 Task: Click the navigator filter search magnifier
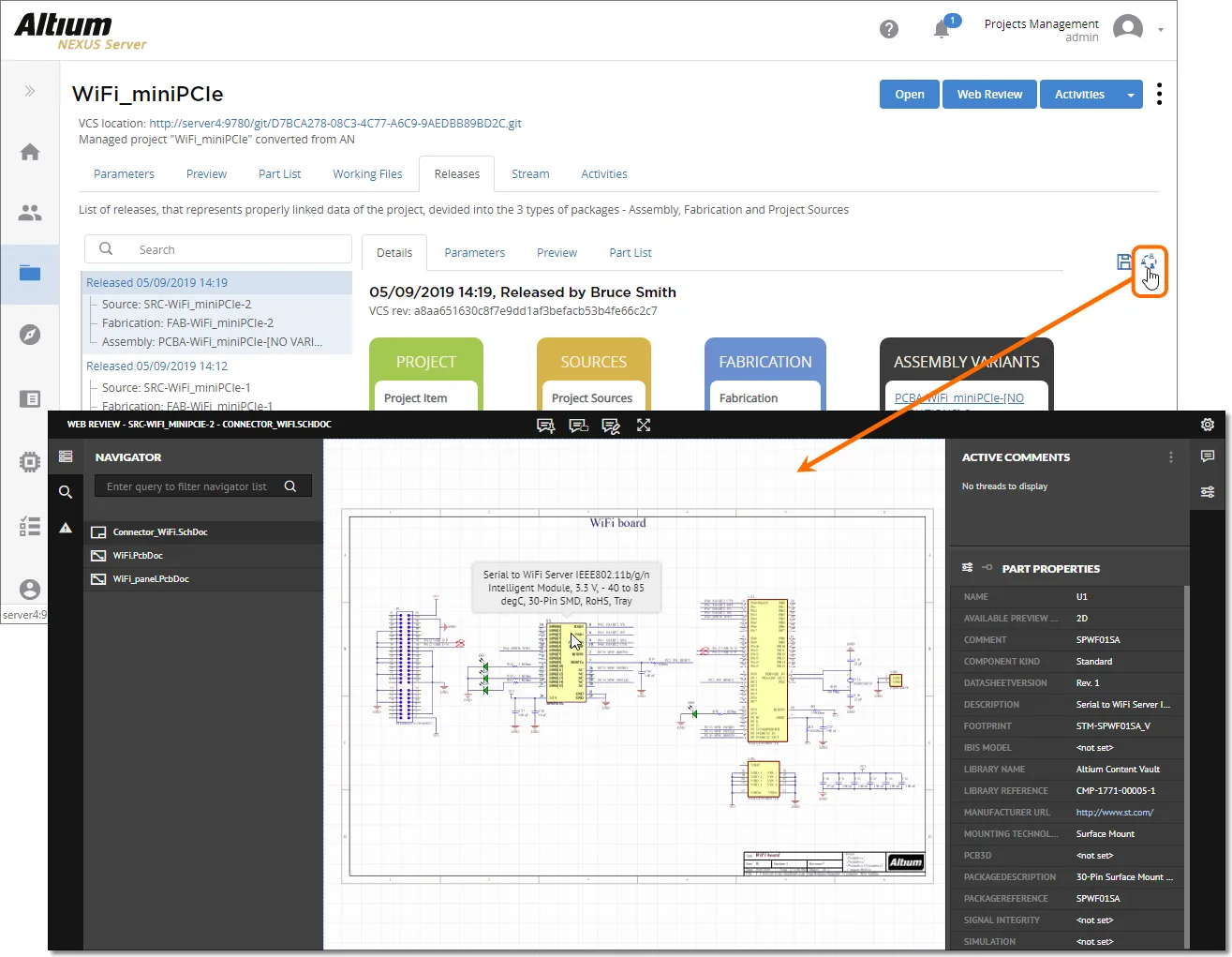[x=290, y=486]
